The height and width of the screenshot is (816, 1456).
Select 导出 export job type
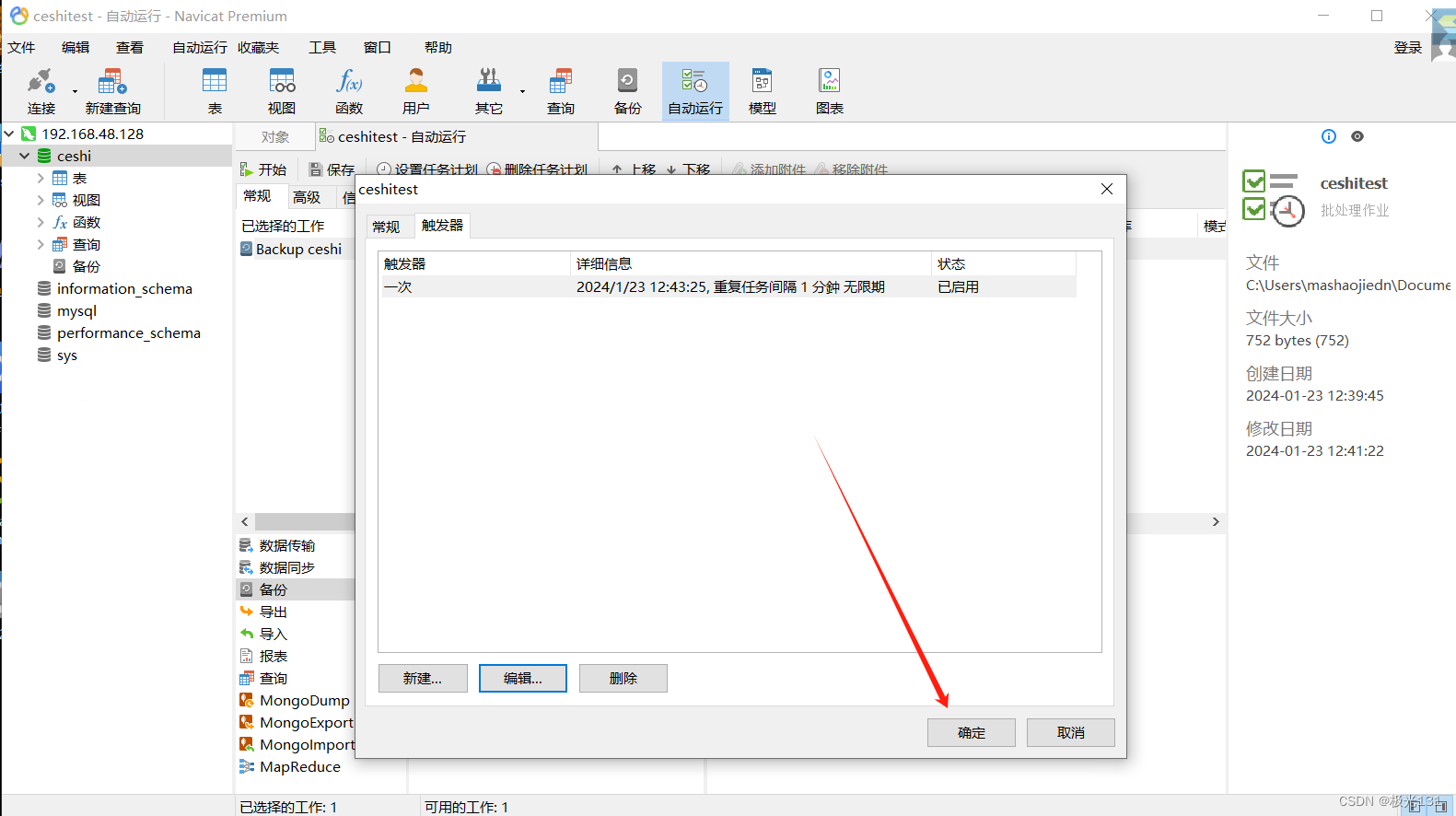(x=263, y=612)
